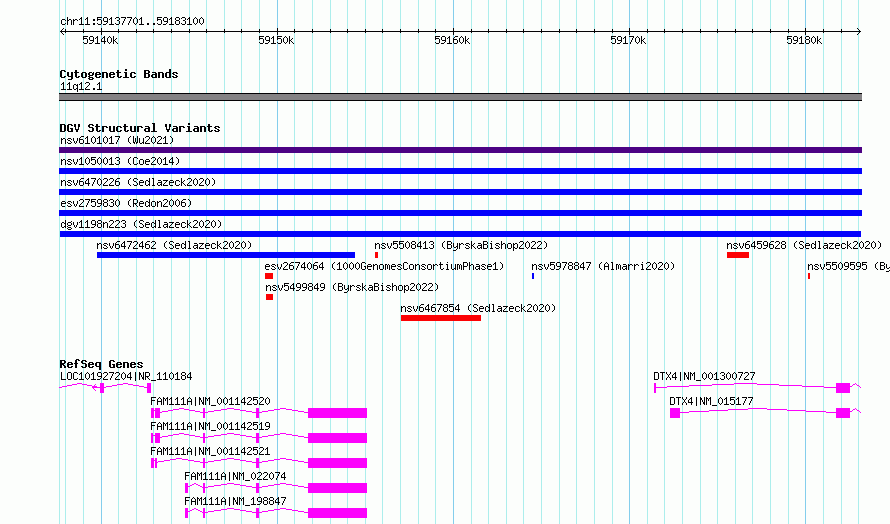Click the FAM111A|NM_001142520 transcript label
The width and height of the screenshot is (890, 524).
tap(210, 401)
